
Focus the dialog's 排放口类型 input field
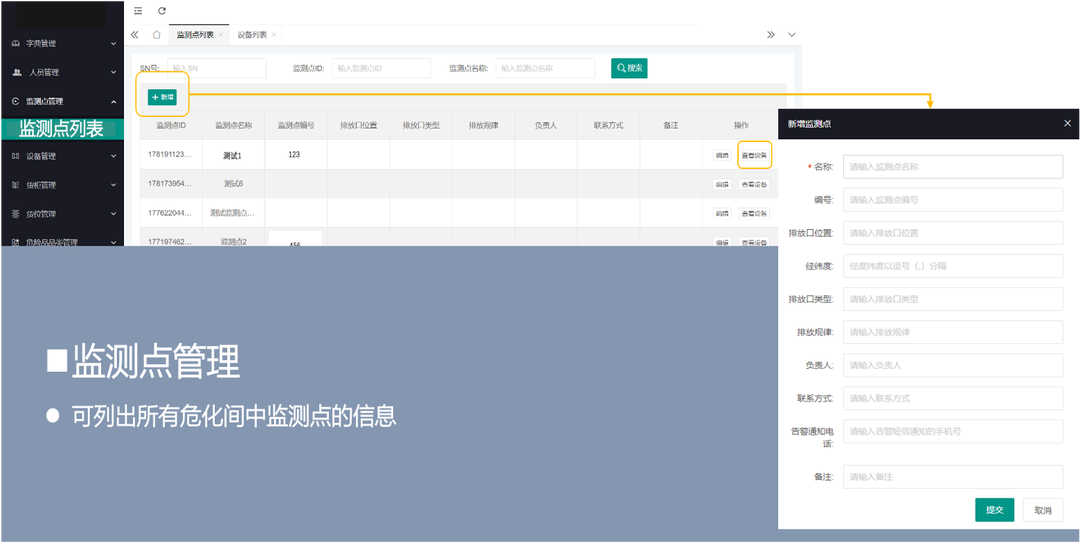click(x=953, y=299)
